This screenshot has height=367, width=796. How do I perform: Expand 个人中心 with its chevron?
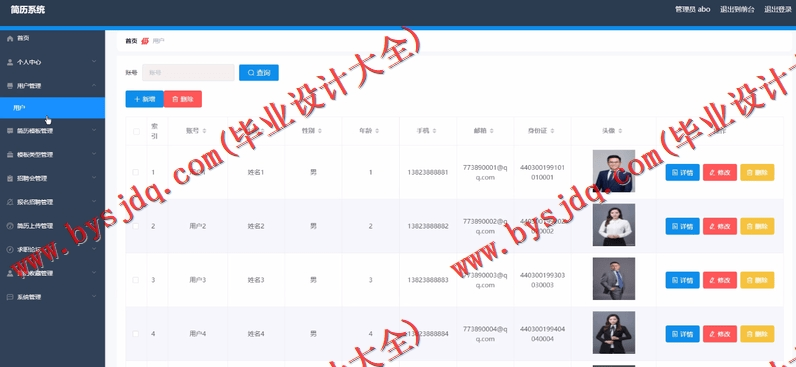pyautogui.click(x=94, y=62)
